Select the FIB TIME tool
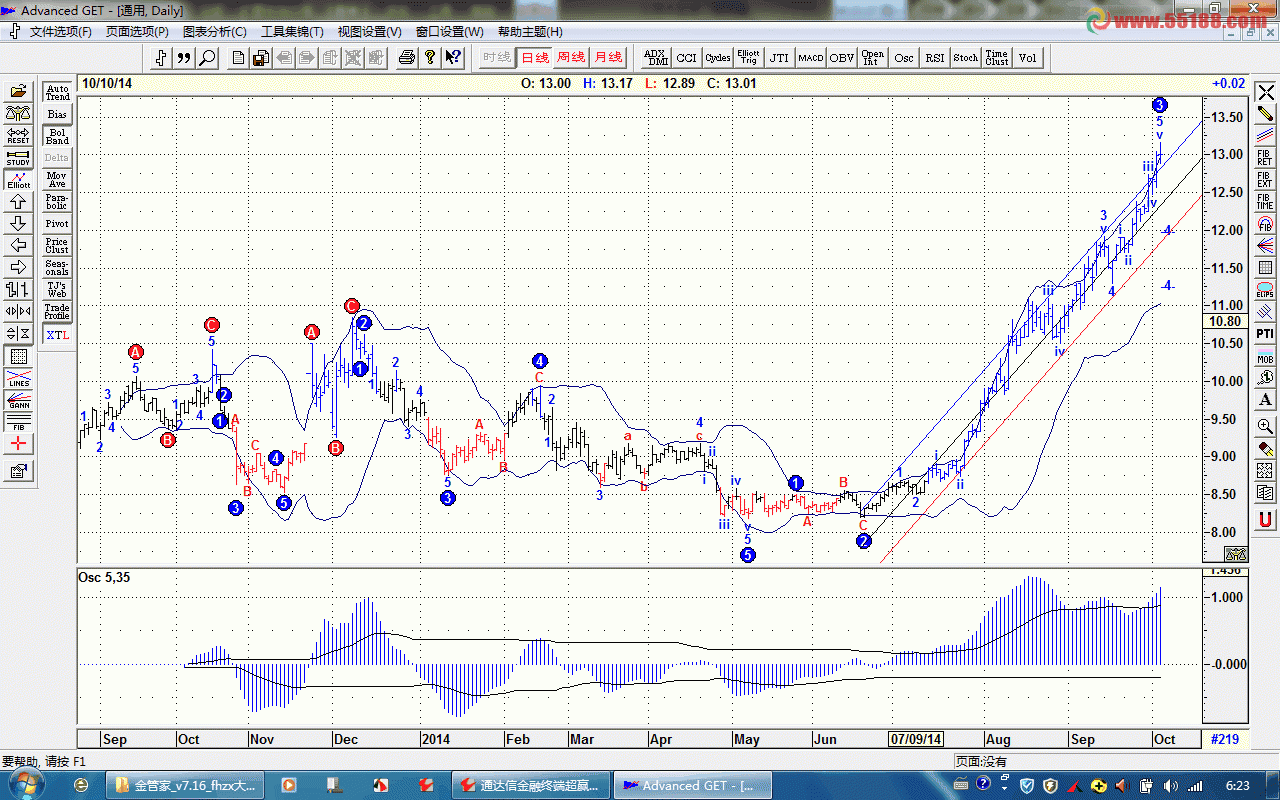Image resolution: width=1280 pixels, height=800 pixels. [1265, 202]
